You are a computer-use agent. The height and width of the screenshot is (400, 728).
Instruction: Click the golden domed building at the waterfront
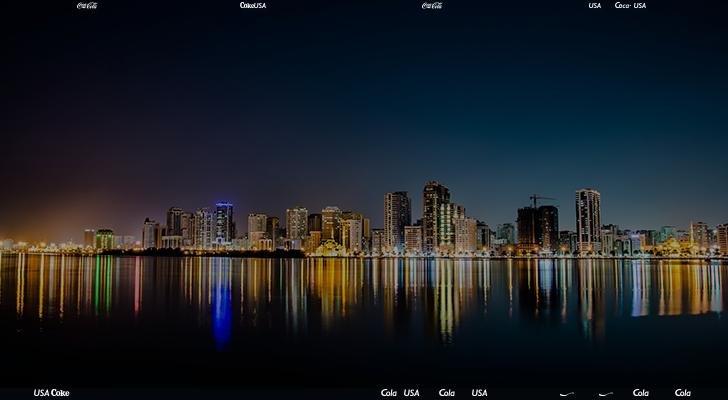(x=327, y=247)
